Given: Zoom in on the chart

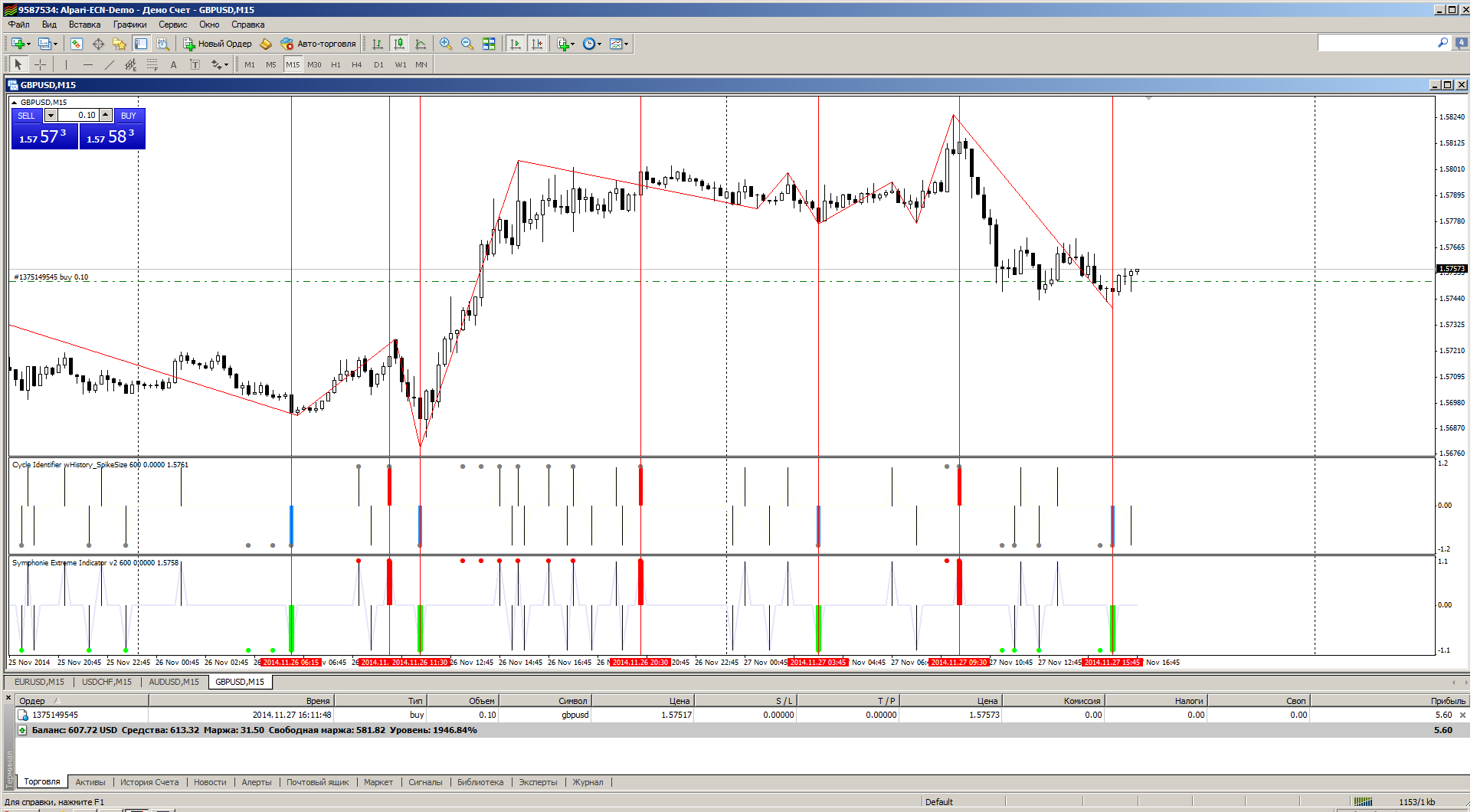Looking at the screenshot, I should (x=446, y=44).
